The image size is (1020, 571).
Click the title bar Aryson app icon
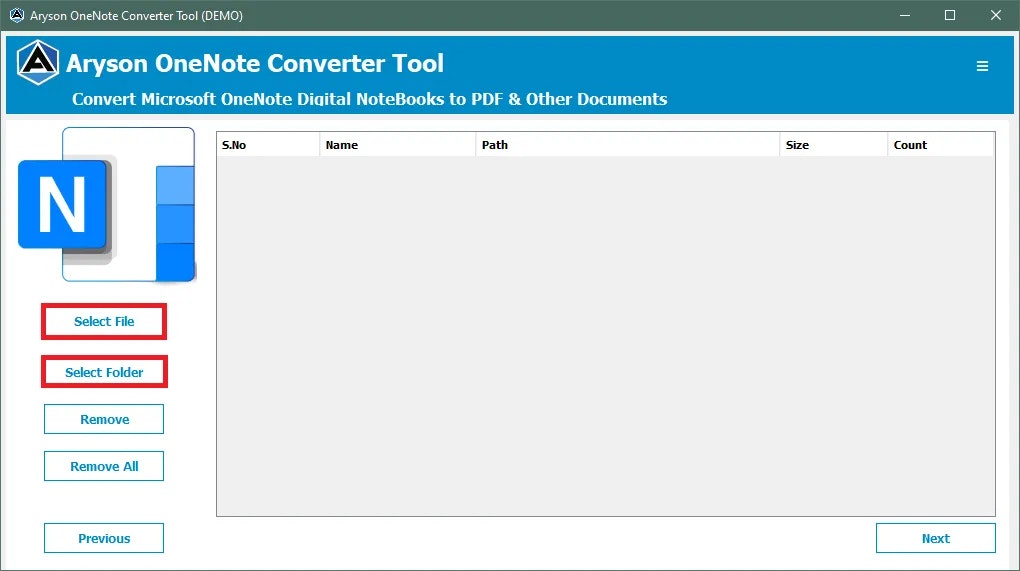pos(17,15)
